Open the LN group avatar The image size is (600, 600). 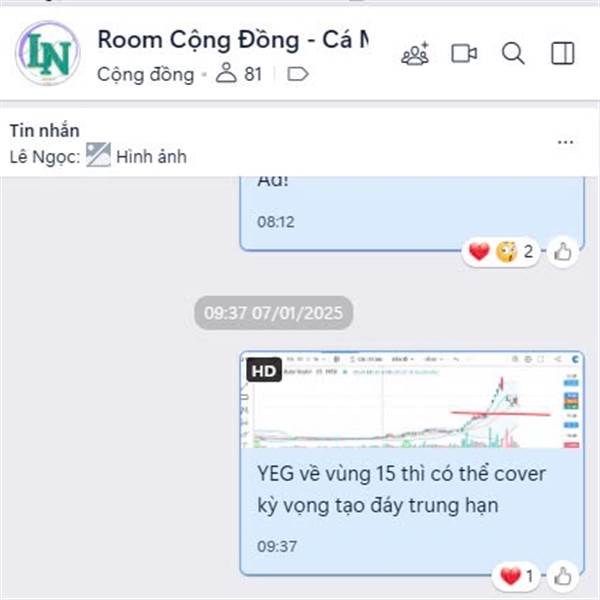tap(48, 53)
